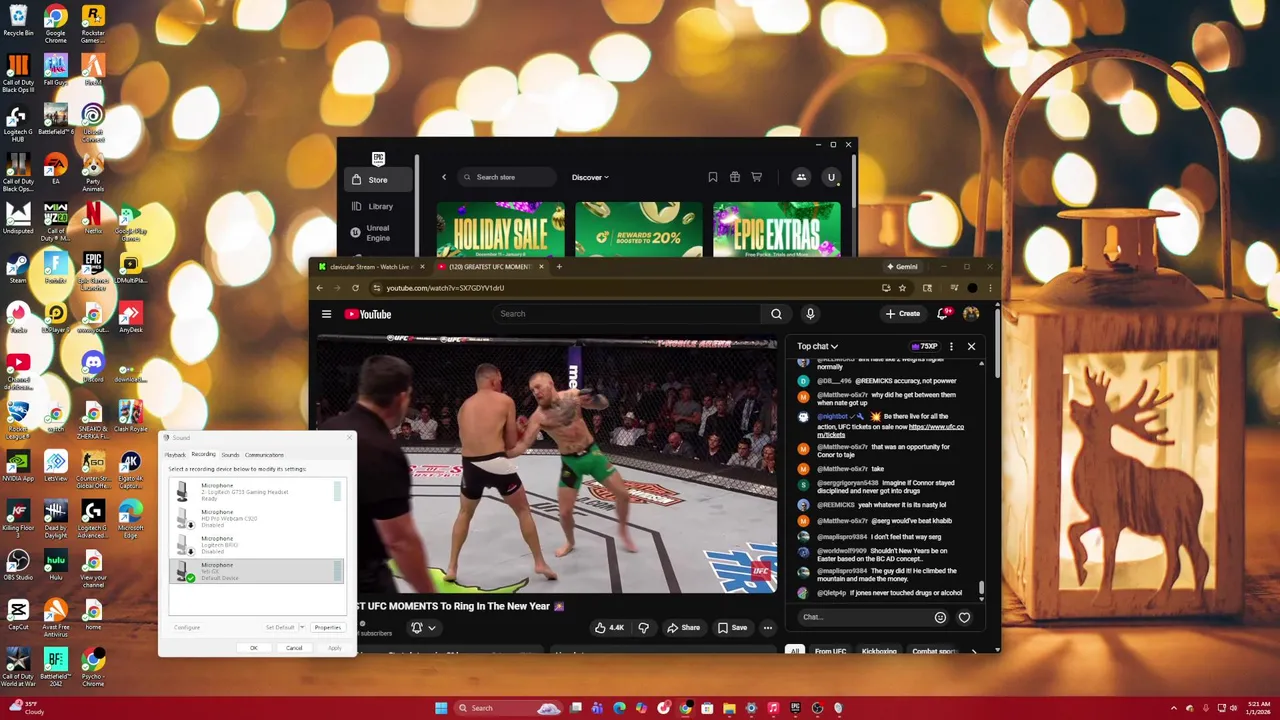Send a heart reaction in chat
Image resolution: width=1280 pixels, height=720 pixels.
click(964, 617)
